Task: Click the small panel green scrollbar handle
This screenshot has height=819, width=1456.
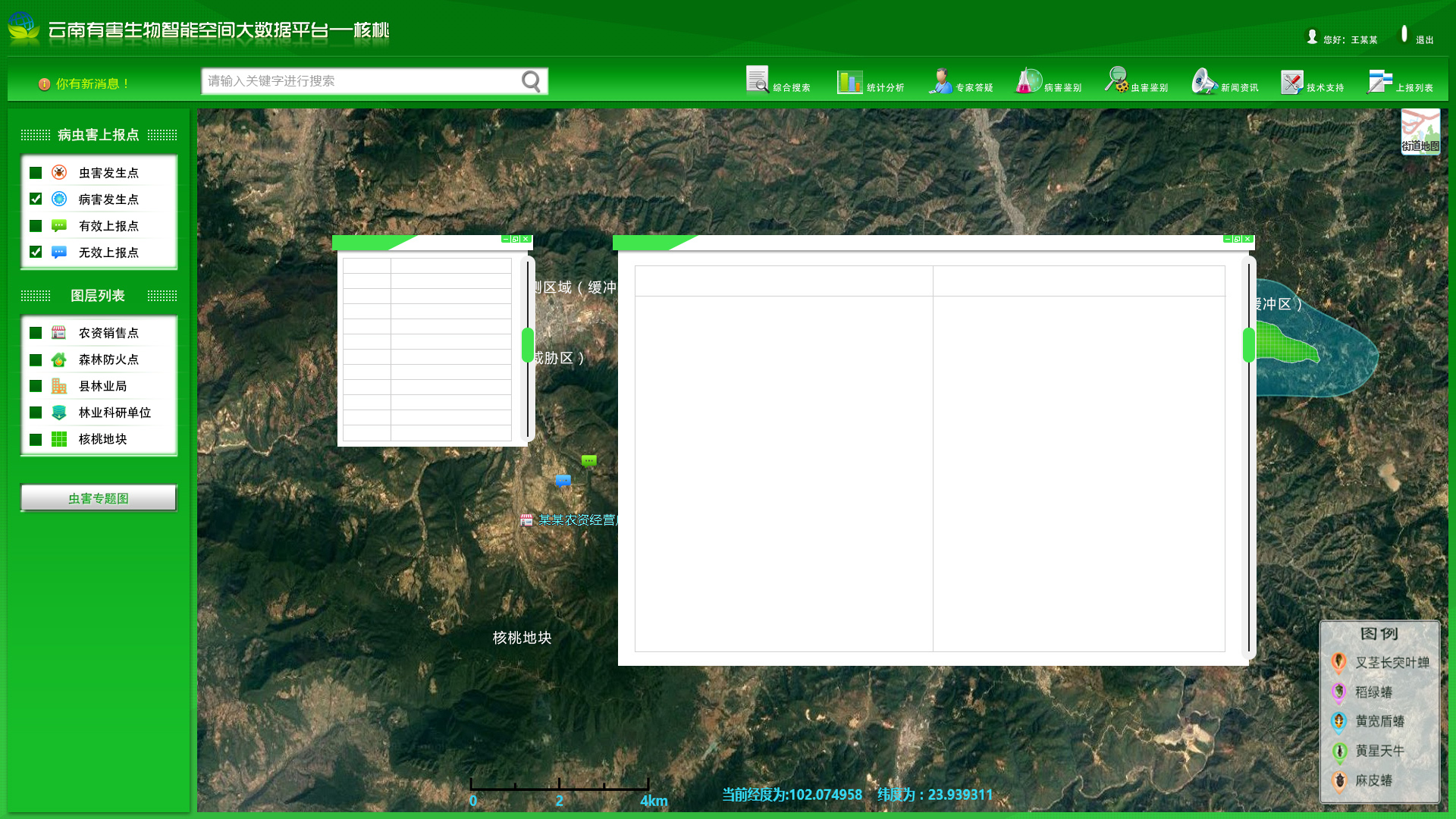Action: pyautogui.click(x=528, y=345)
